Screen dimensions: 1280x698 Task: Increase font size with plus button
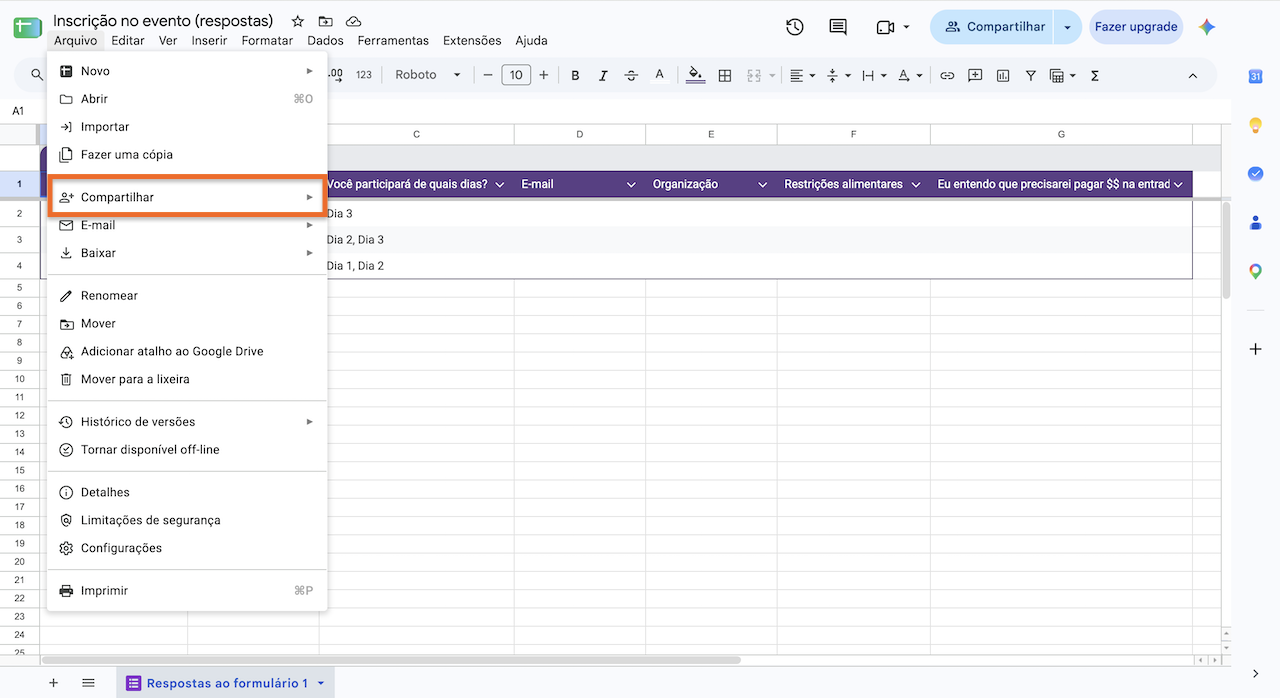coord(544,75)
